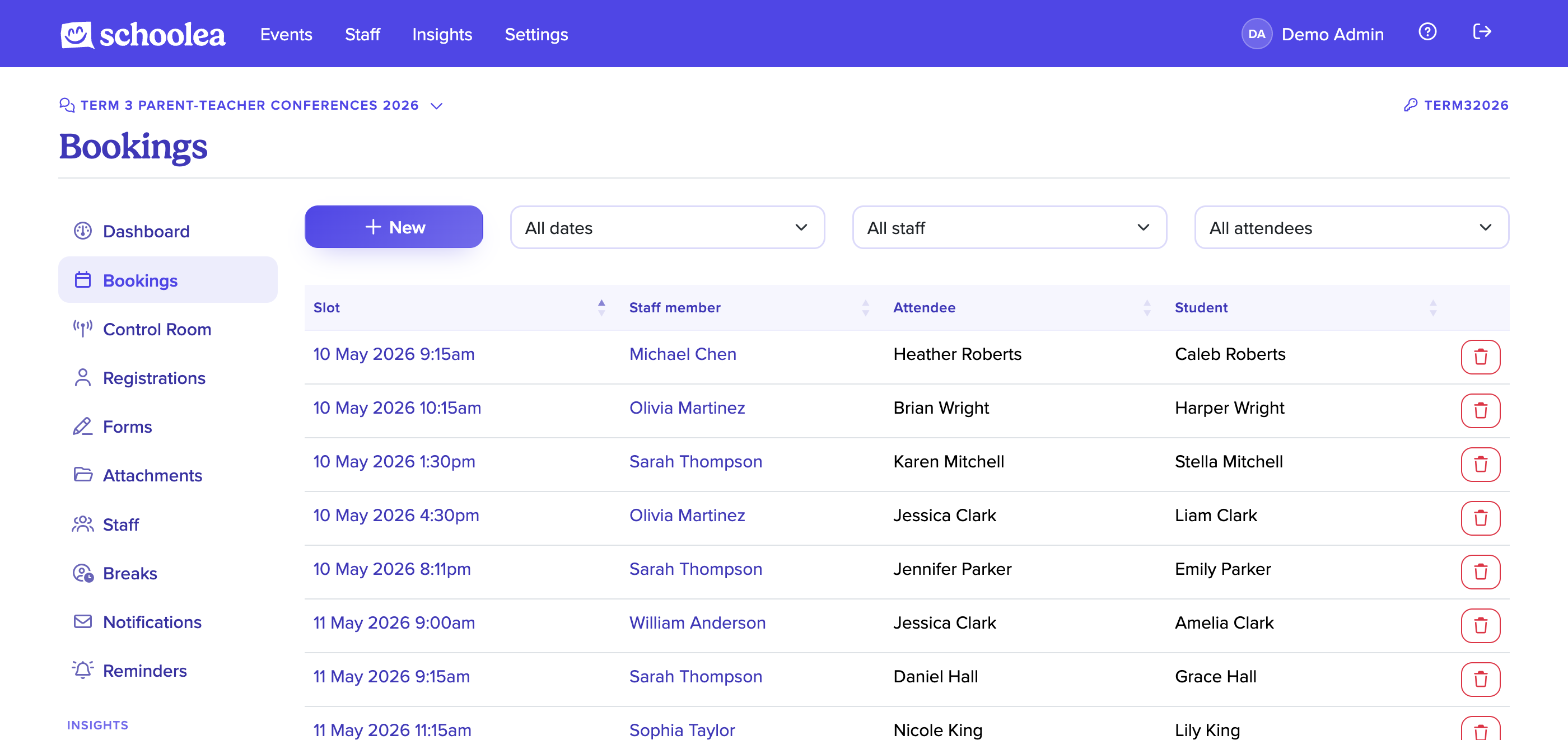This screenshot has width=1568, height=740.
Task: Sort table by Attendee arrows
Action: (1147, 308)
